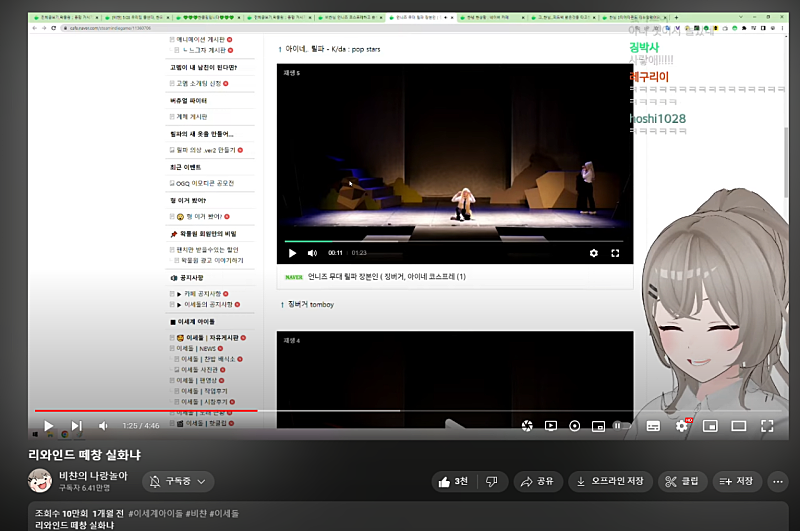
Task: Open recorded browser three-dot menu
Action: click(x=782, y=28)
